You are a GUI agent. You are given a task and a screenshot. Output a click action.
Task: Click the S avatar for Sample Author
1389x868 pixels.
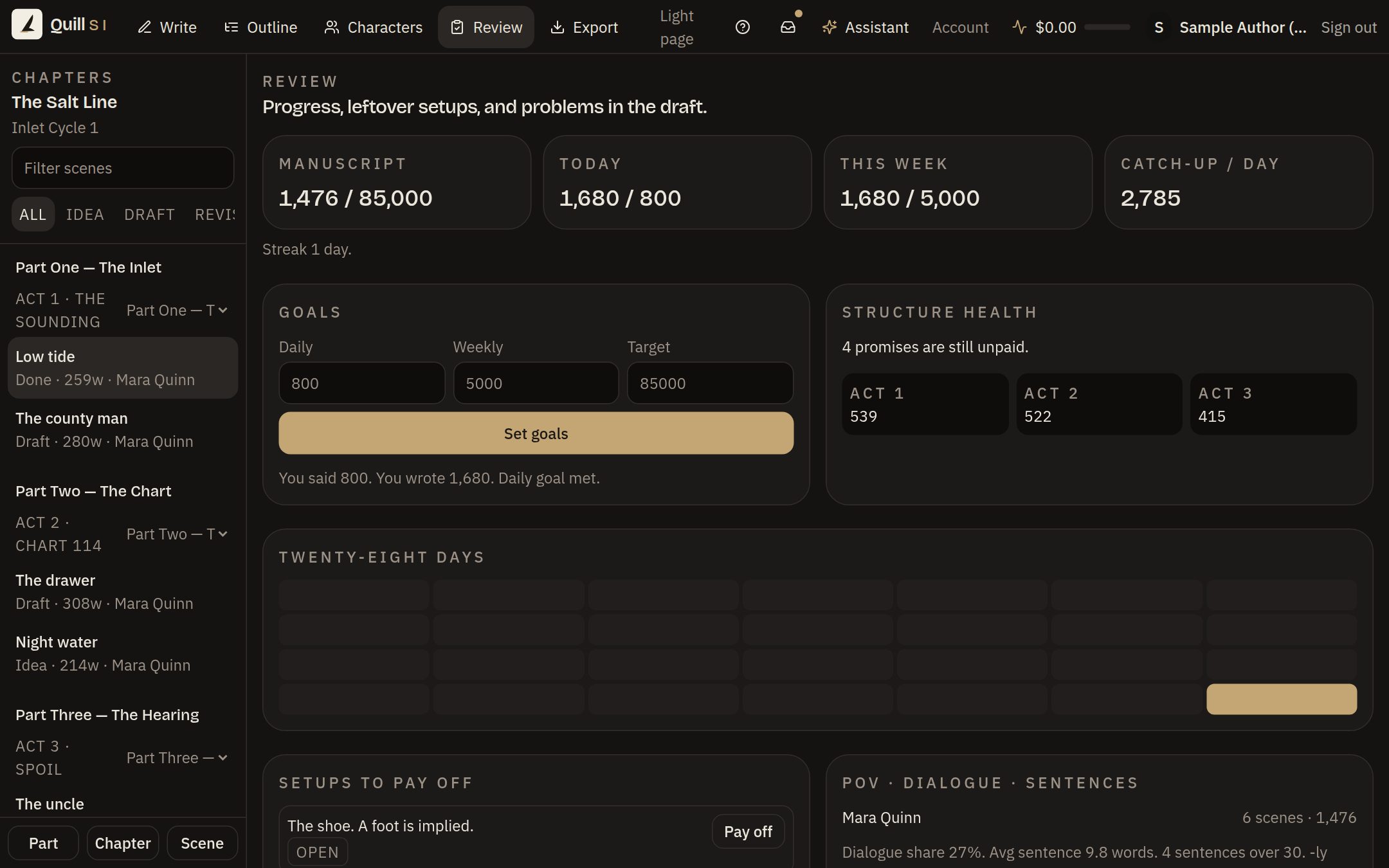point(1159,28)
